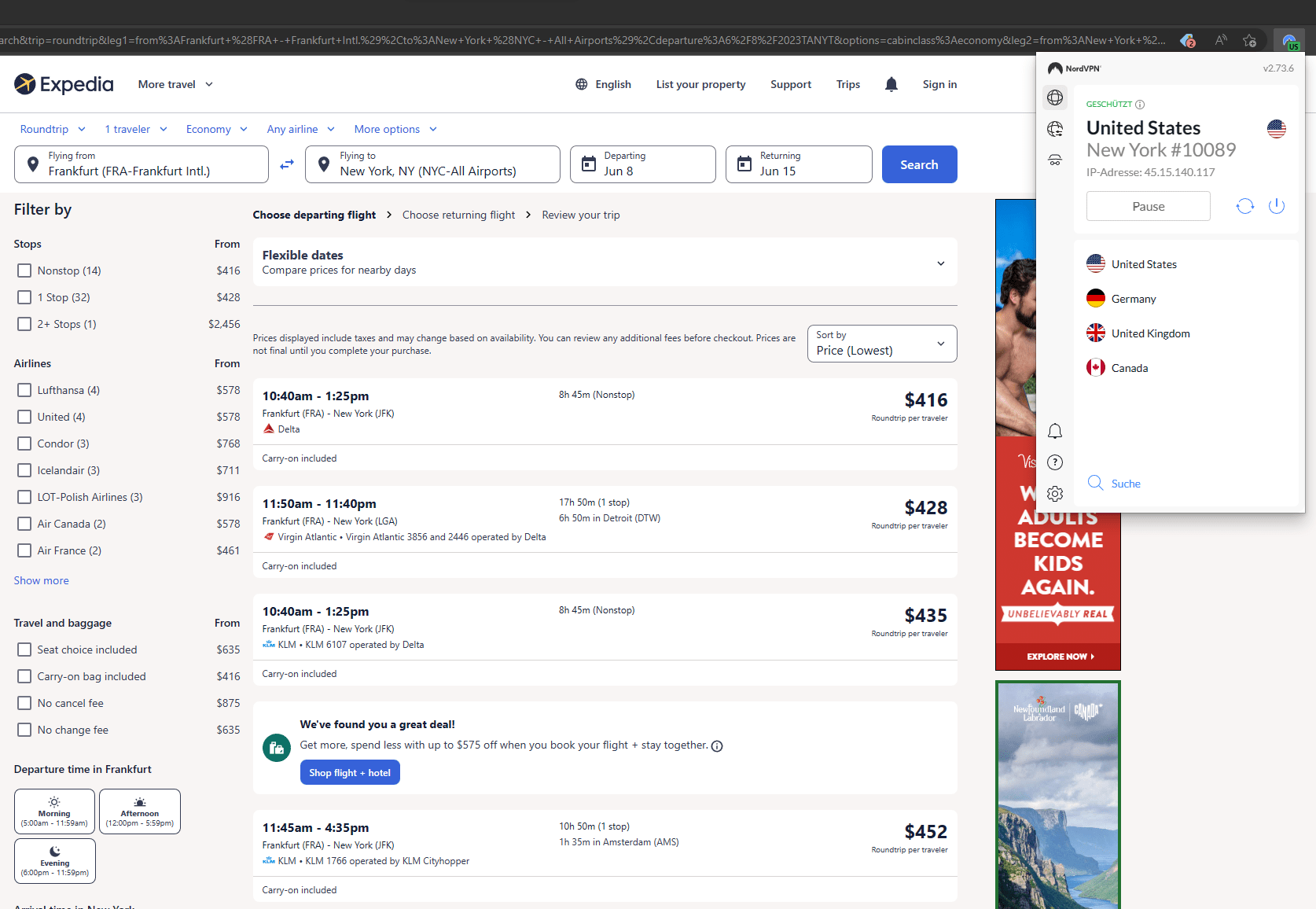Open the notifications bell in Expedia header
This screenshot has width=1316, height=909.
pos(891,84)
